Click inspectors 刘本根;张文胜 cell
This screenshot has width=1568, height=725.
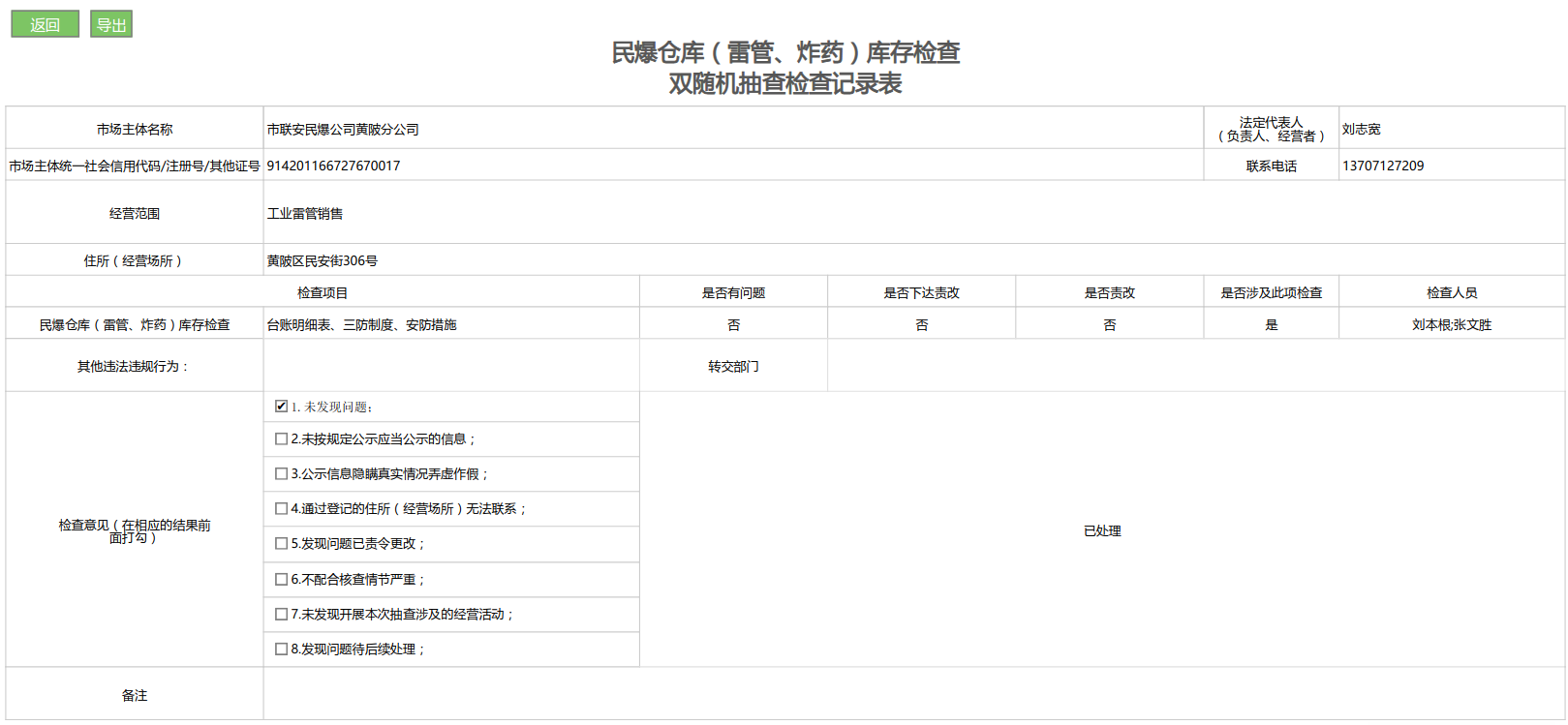coord(1452,324)
